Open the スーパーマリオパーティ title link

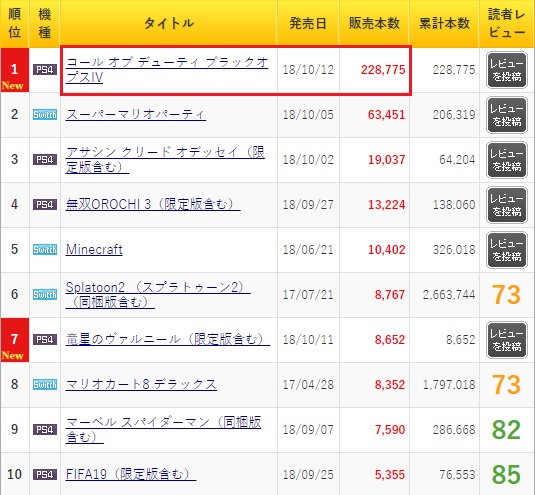pos(136,114)
